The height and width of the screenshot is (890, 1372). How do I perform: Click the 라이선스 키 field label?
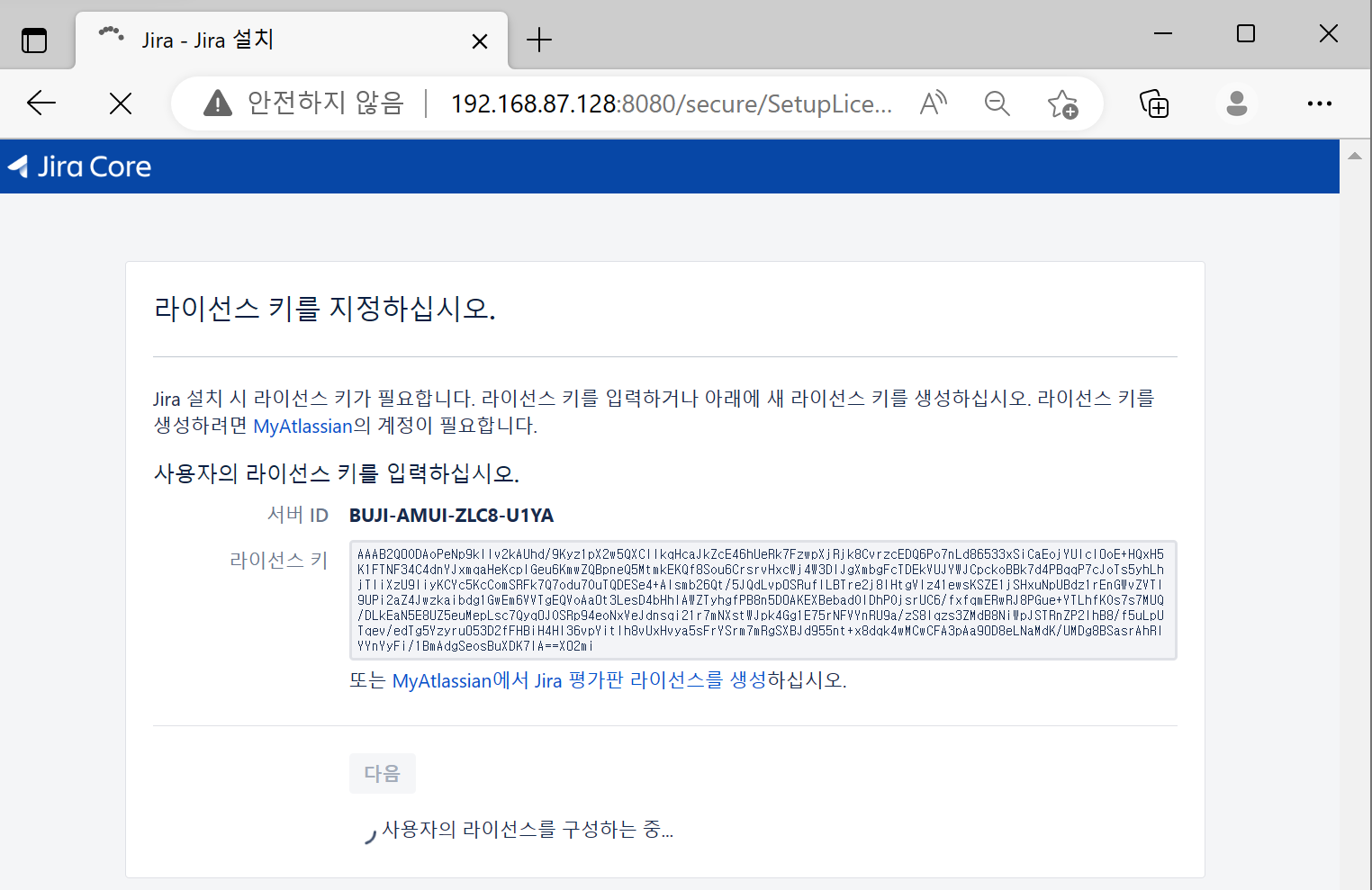pyautogui.click(x=279, y=561)
